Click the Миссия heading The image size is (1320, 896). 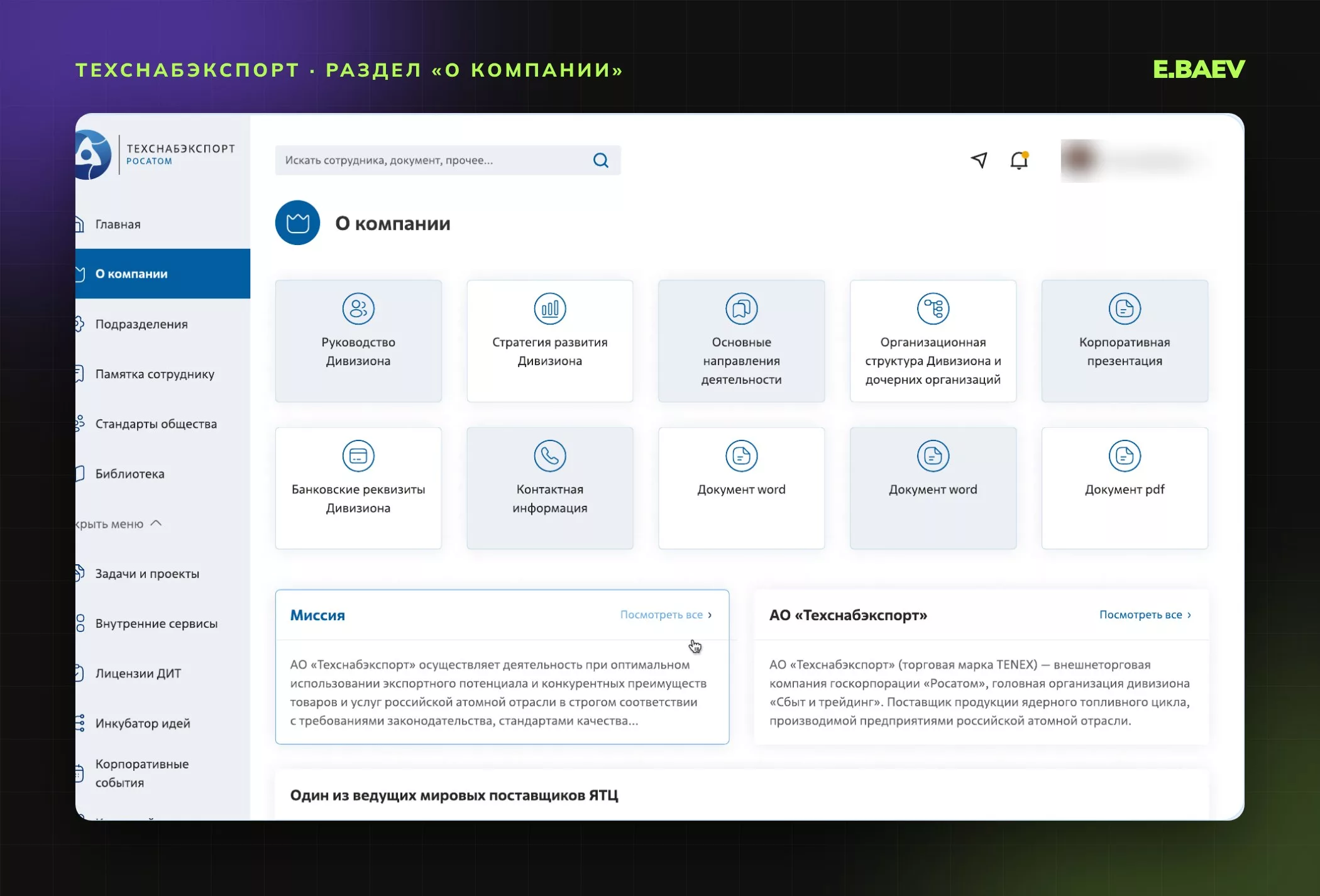point(317,615)
